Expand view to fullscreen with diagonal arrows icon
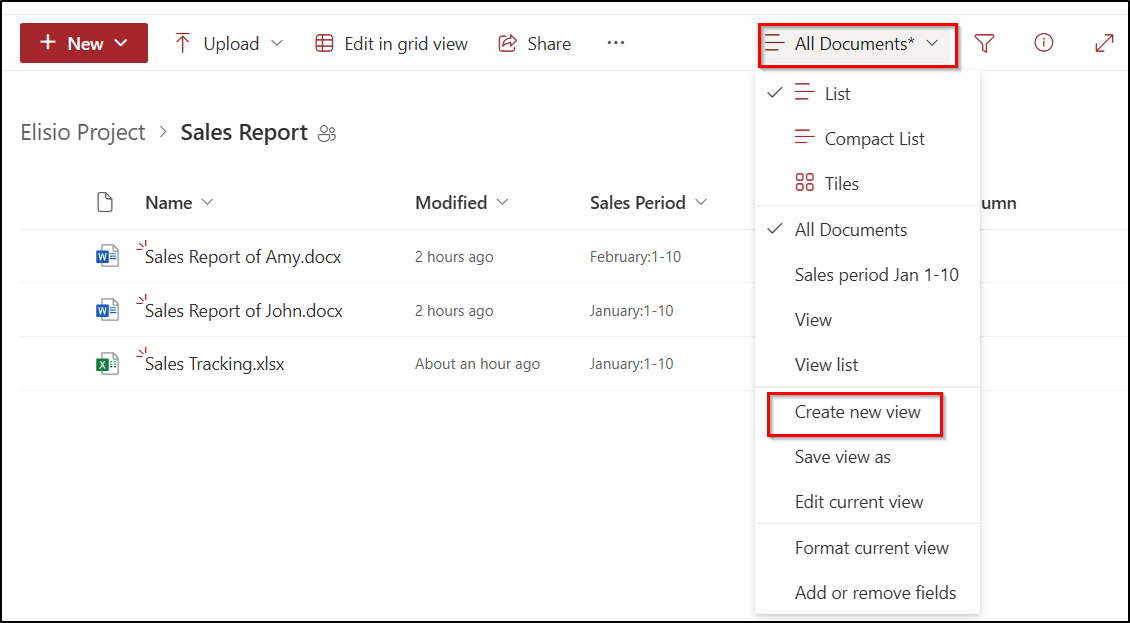 pos(1103,43)
